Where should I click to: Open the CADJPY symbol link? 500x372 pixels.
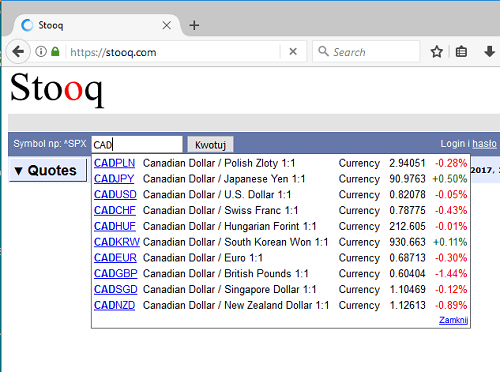(x=114, y=179)
